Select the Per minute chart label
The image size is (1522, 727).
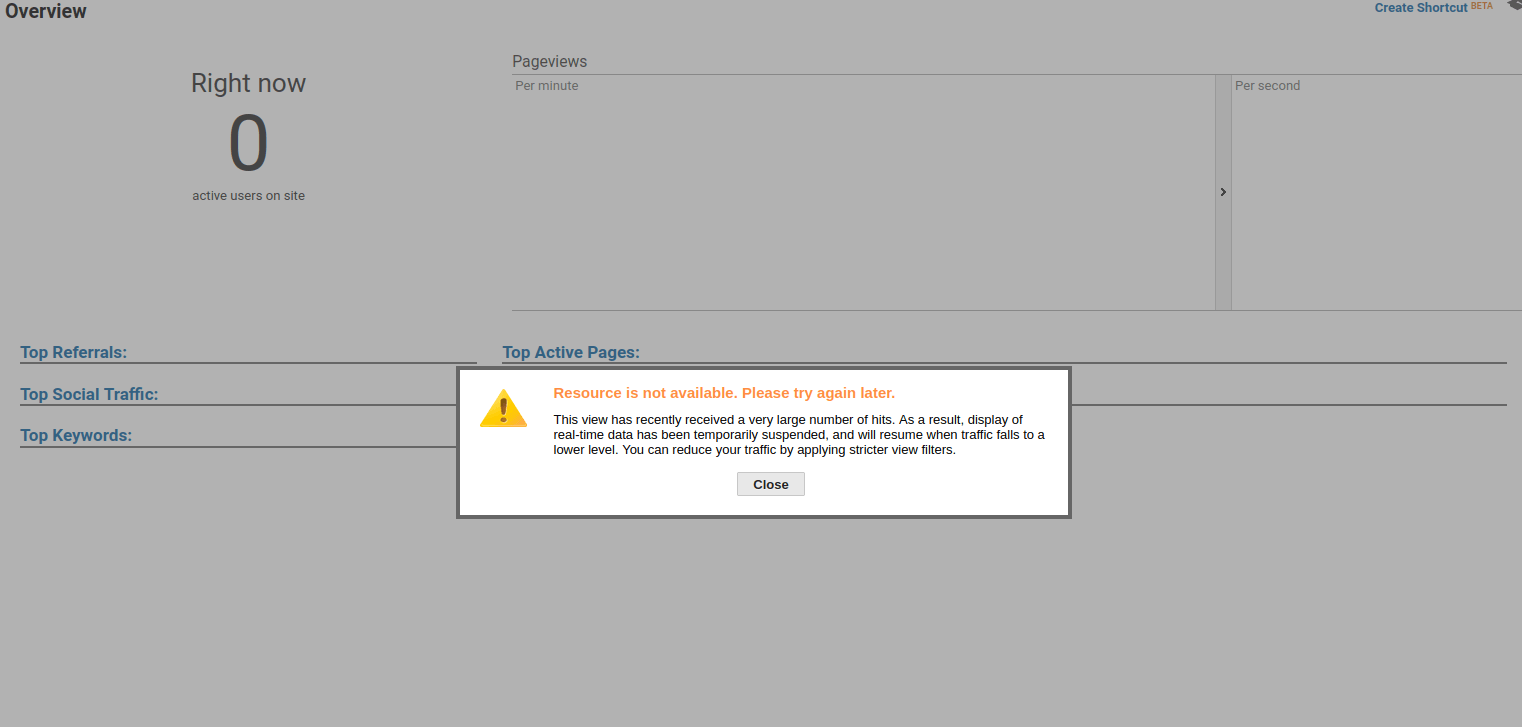[547, 86]
